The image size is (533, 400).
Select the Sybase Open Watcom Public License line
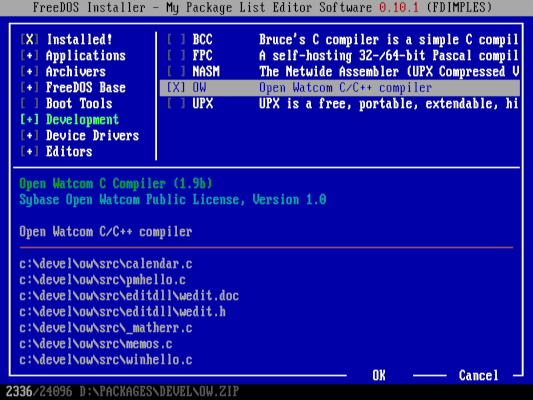(173, 199)
